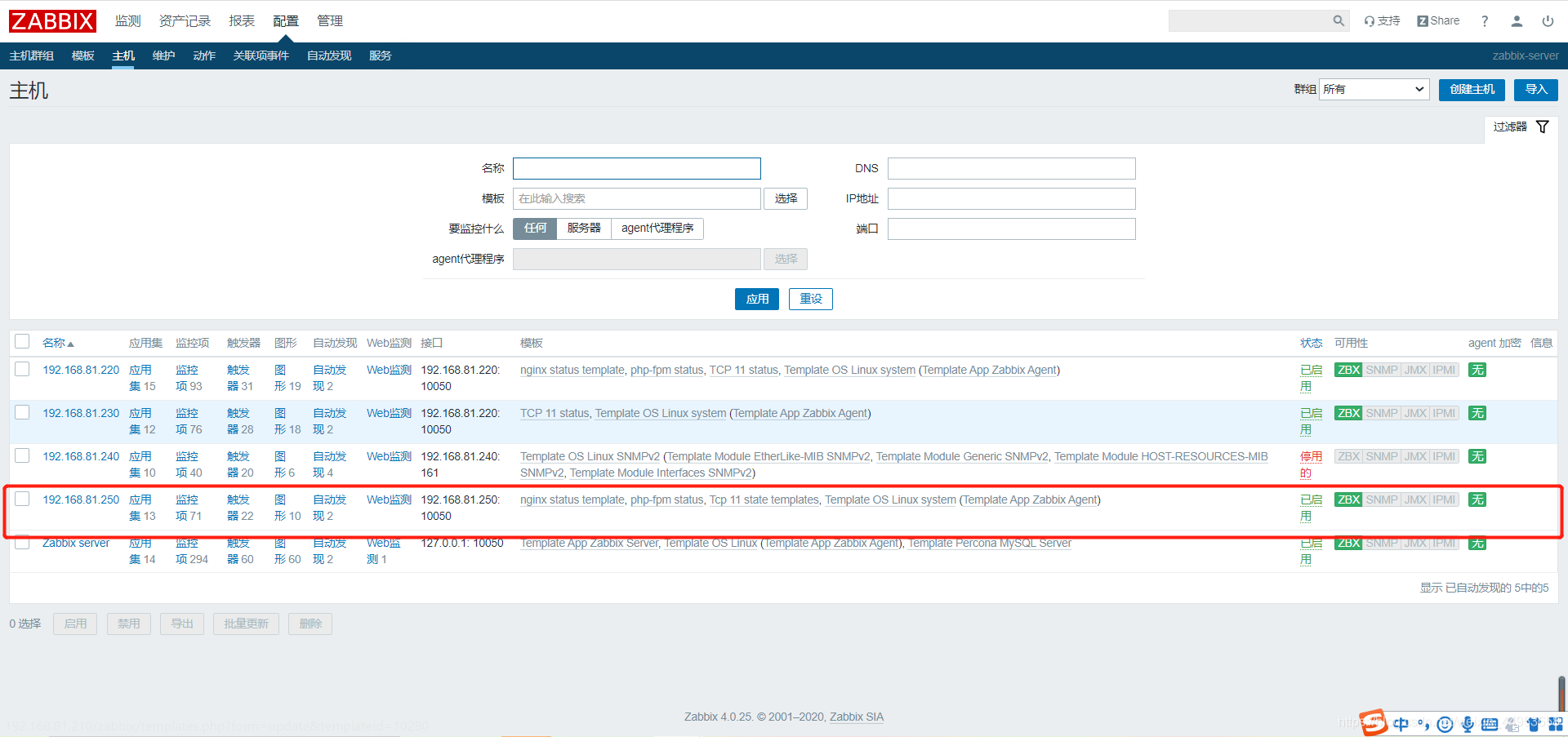Click SNMP availability badge for 192.168.81.240
The height and width of the screenshot is (737, 1568).
1382,456
